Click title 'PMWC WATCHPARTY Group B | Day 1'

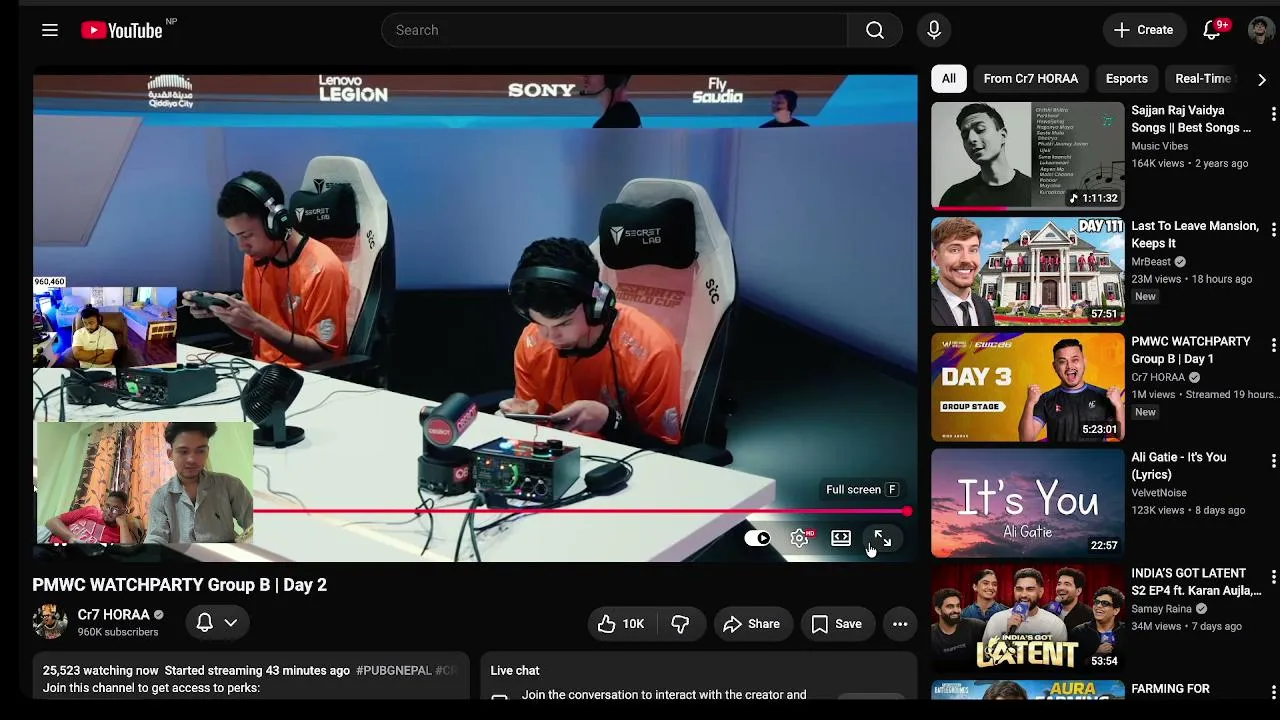(x=1191, y=350)
